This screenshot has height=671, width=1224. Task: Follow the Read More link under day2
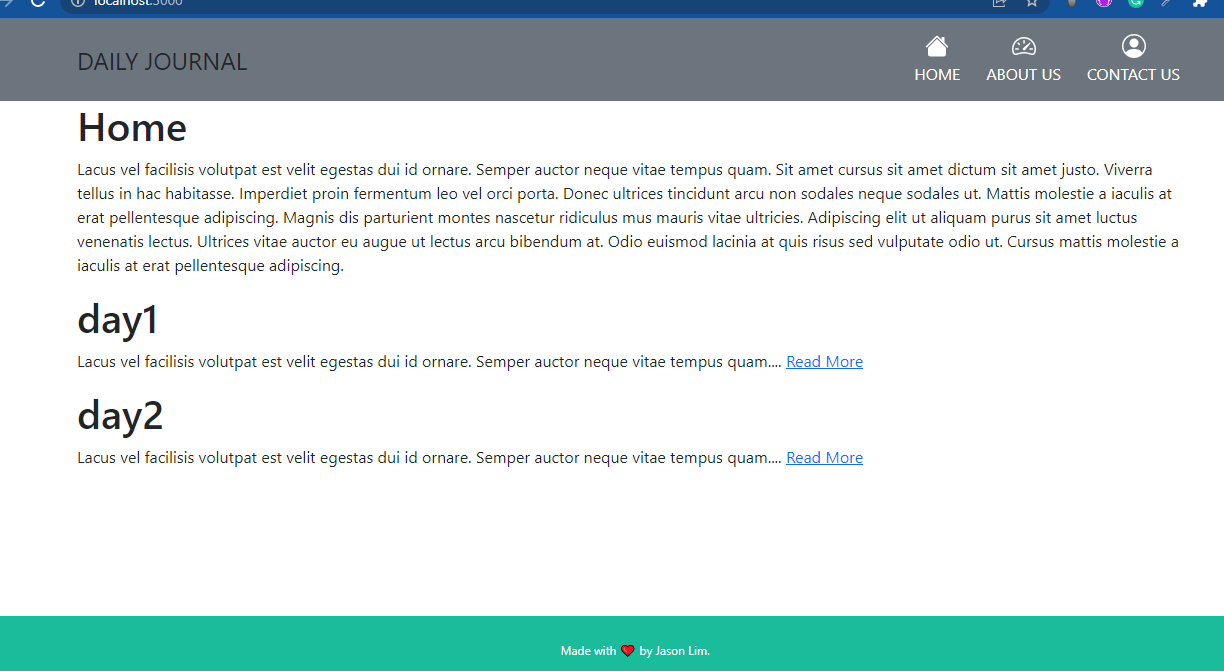click(x=824, y=457)
